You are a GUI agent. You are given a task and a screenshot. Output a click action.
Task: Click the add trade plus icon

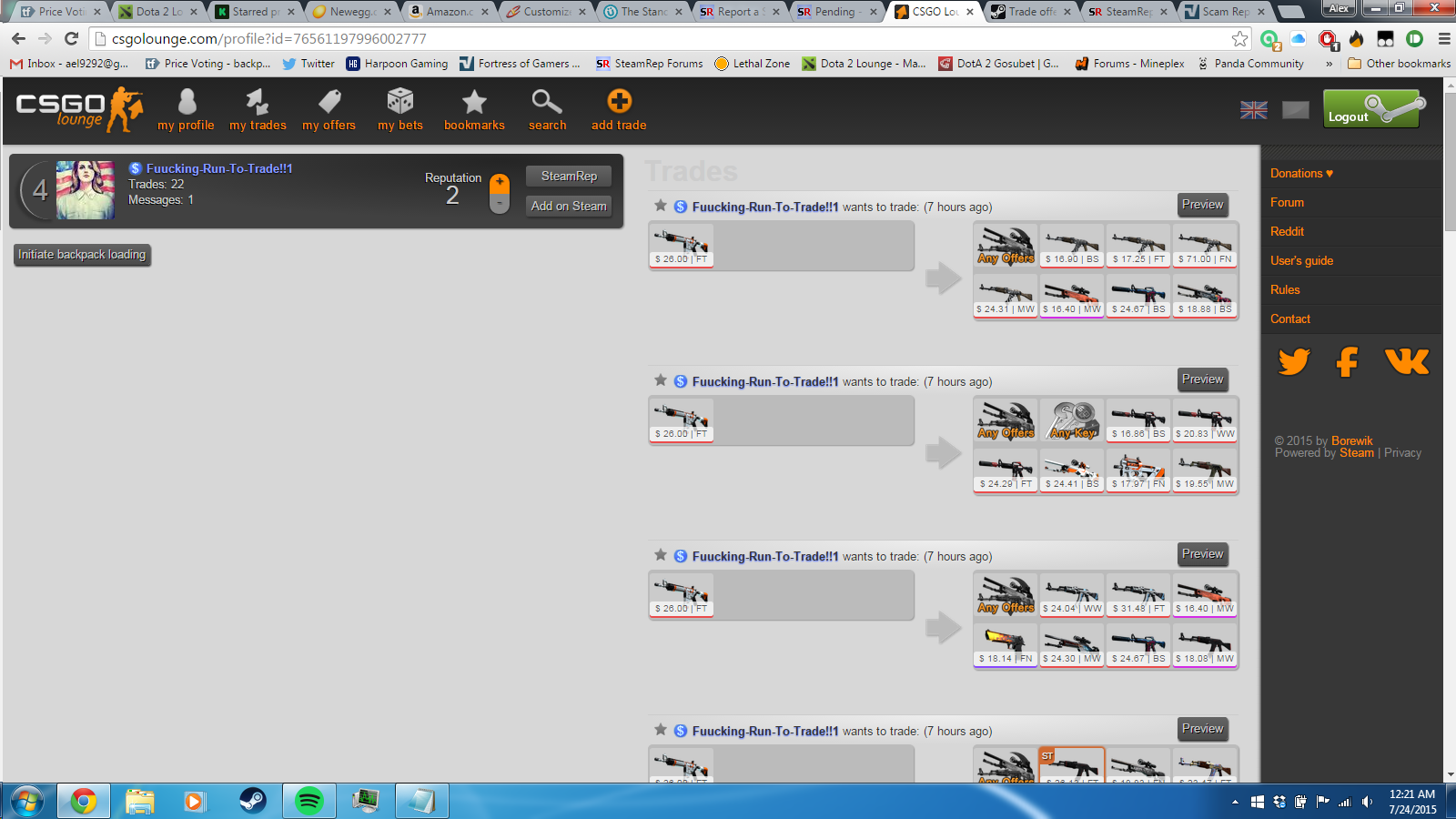click(x=619, y=102)
